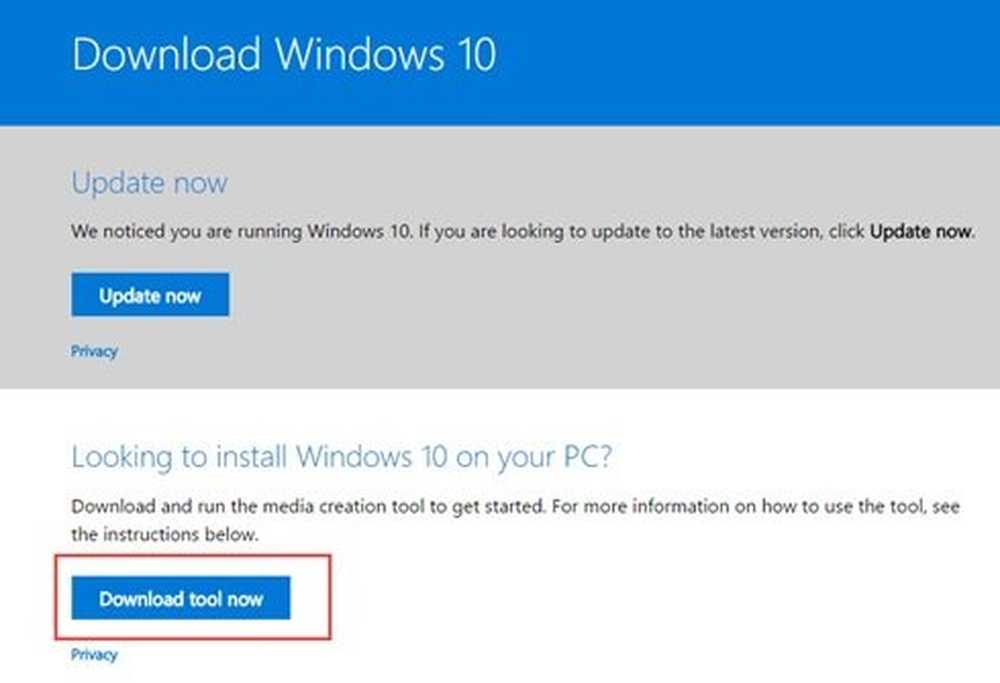1000x683 pixels.
Task: Click 'the instructions below.' text line
Action: [x=165, y=534]
